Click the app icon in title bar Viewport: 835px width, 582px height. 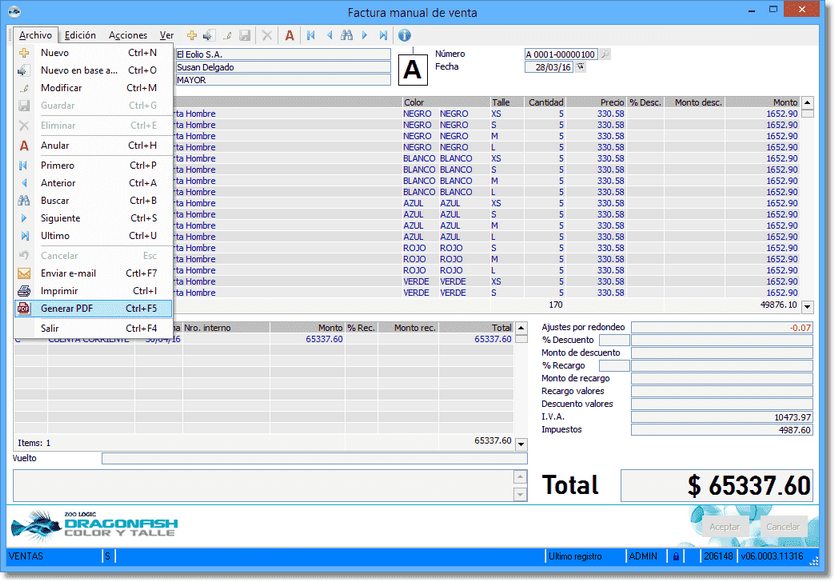coord(14,11)
